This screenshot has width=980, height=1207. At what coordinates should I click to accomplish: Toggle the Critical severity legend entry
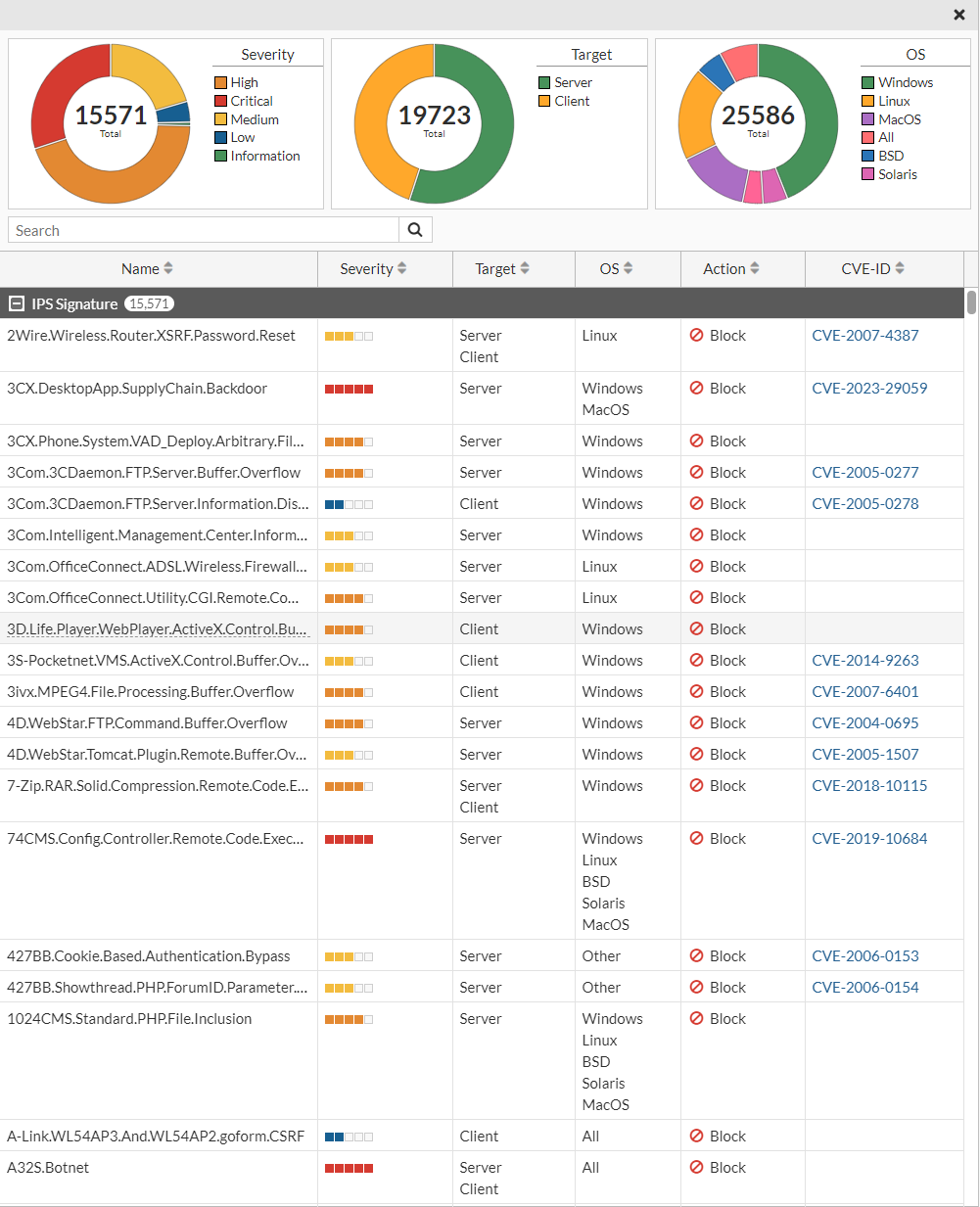[x=251, y=101]
